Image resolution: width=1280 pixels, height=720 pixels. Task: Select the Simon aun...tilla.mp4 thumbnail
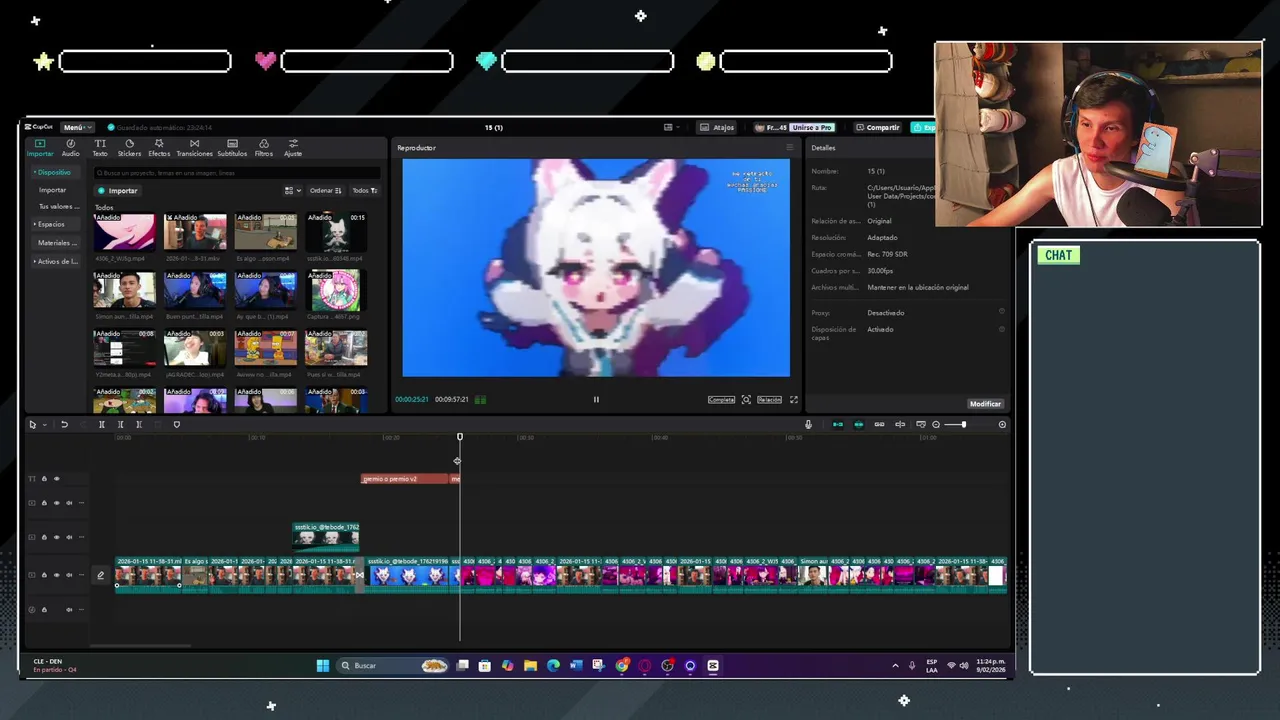point(124,291)
